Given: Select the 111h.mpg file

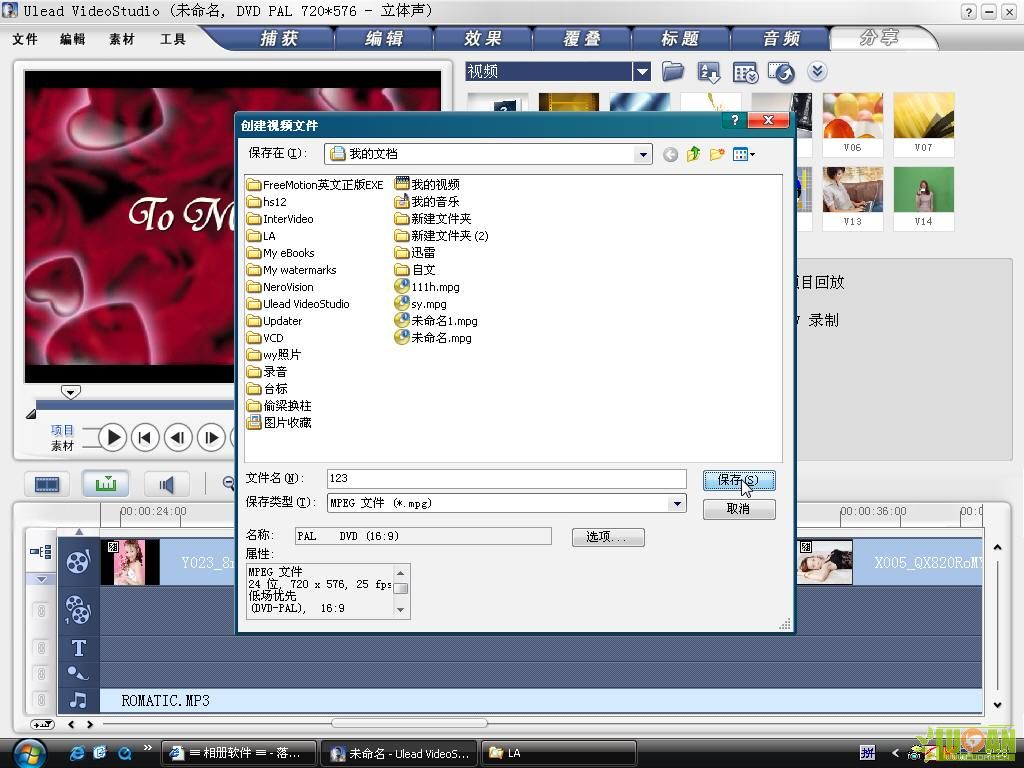Looking at the screenshot, I should click(x=427, y=287).
